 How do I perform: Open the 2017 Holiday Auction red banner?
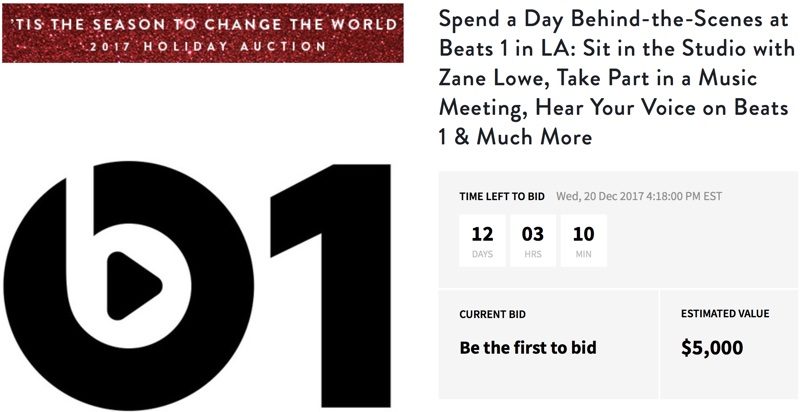203,33
